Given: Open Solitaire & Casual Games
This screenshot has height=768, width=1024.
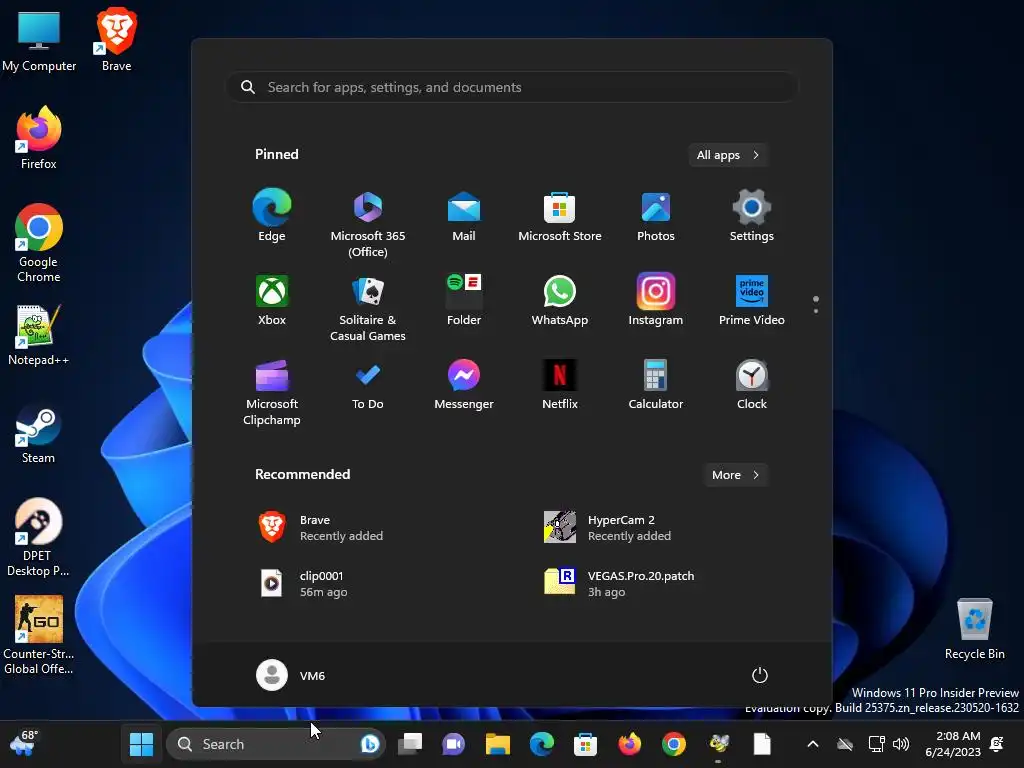Looking at the screenshot, I should point(368,308).
